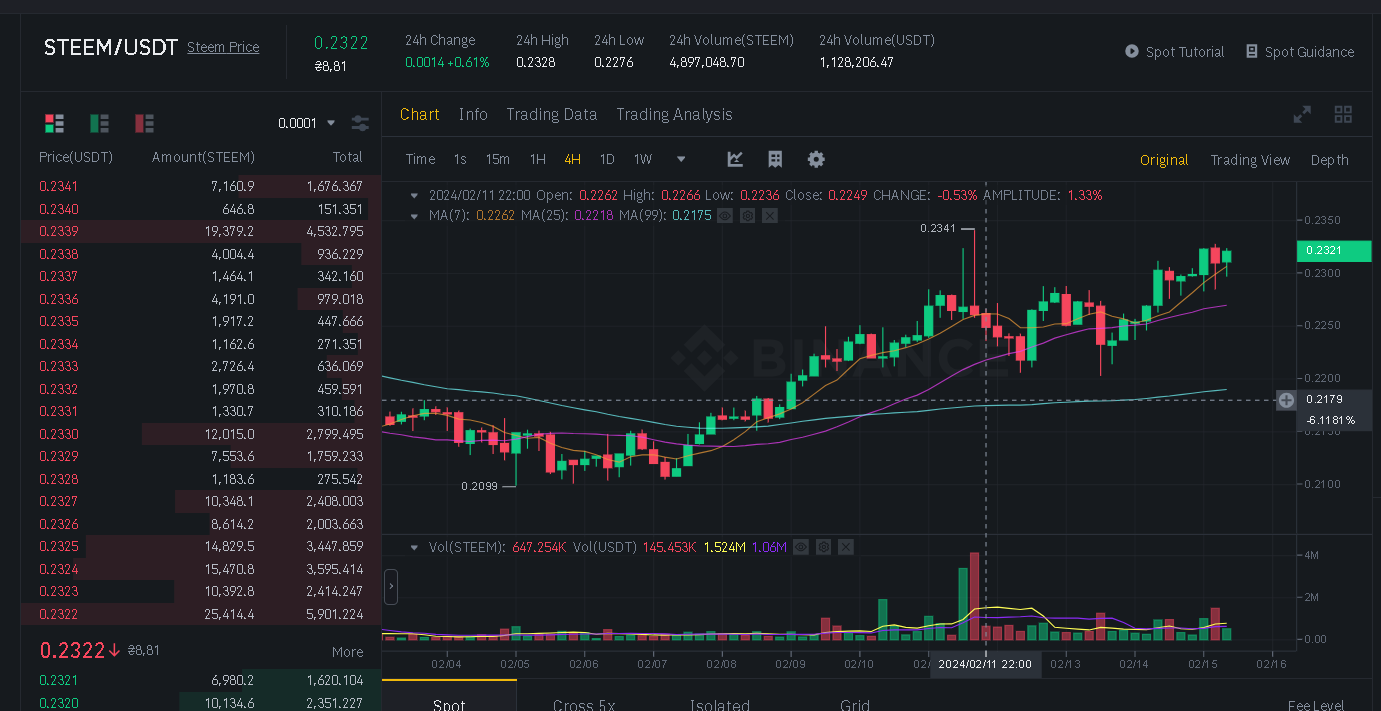Show combined buy and sell order book view
Image resolution: width=1381 pixels, height=711 pixels.
click(x=54, y=123)
